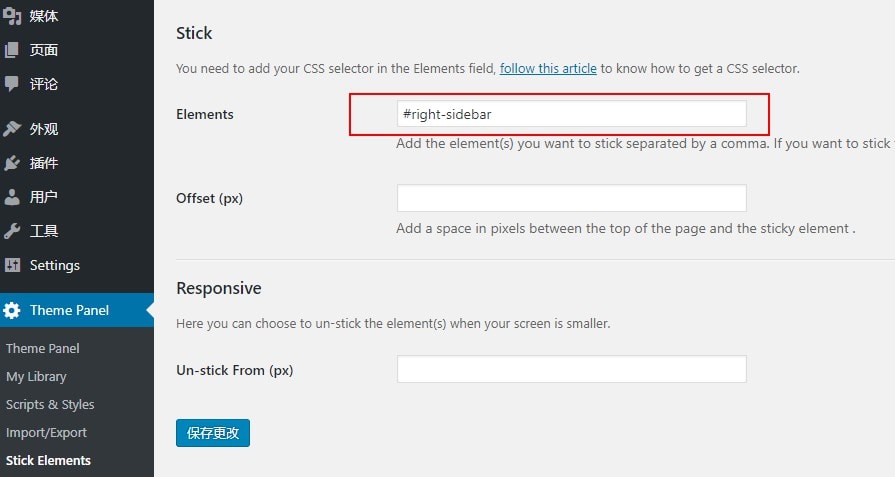Click the Theme Panel gear icon
This screenshot has width=895, height=477.
pyautogui.click(x=12, y=310)
